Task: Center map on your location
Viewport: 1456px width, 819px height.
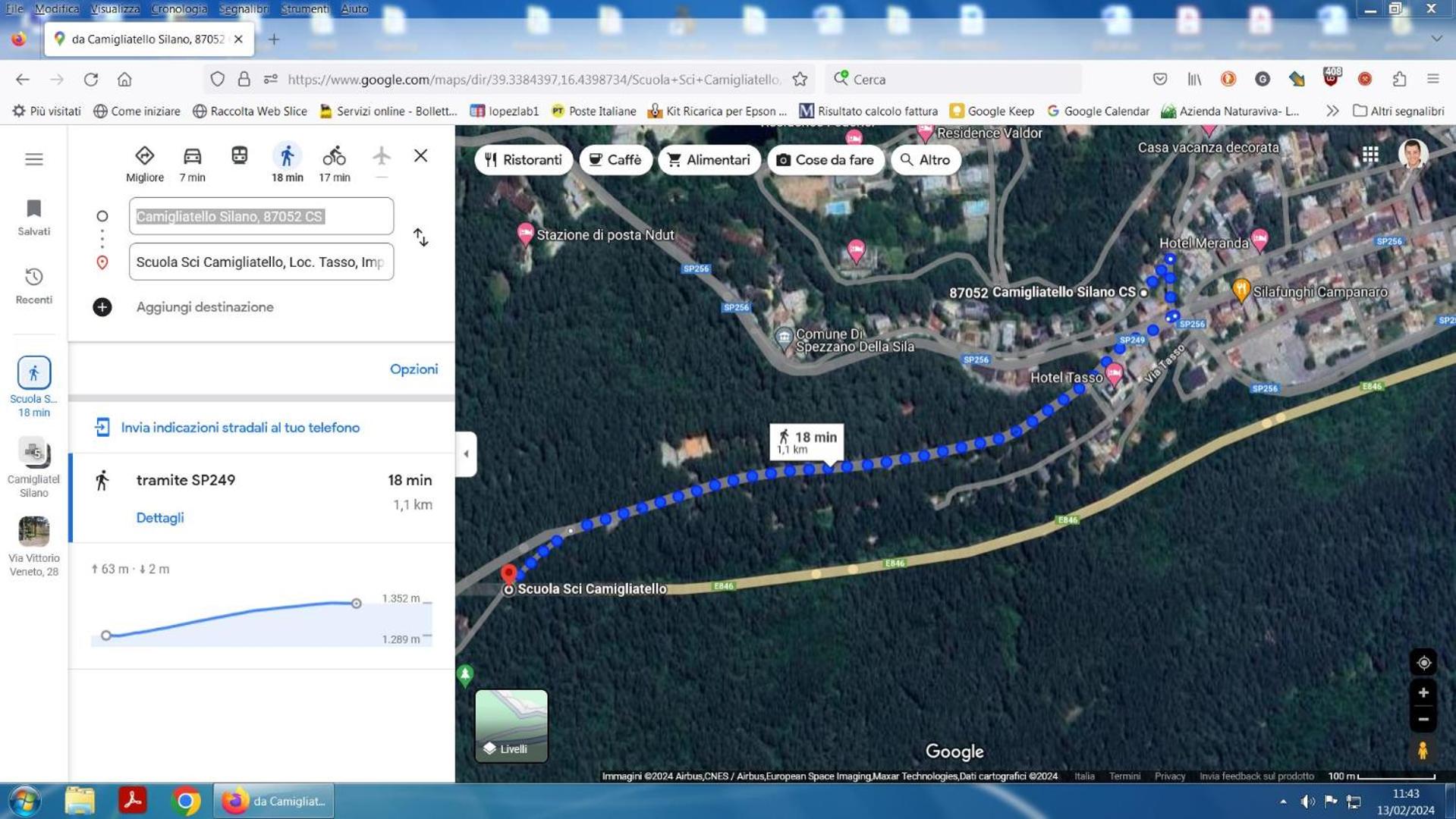Action: [1423, 663]
